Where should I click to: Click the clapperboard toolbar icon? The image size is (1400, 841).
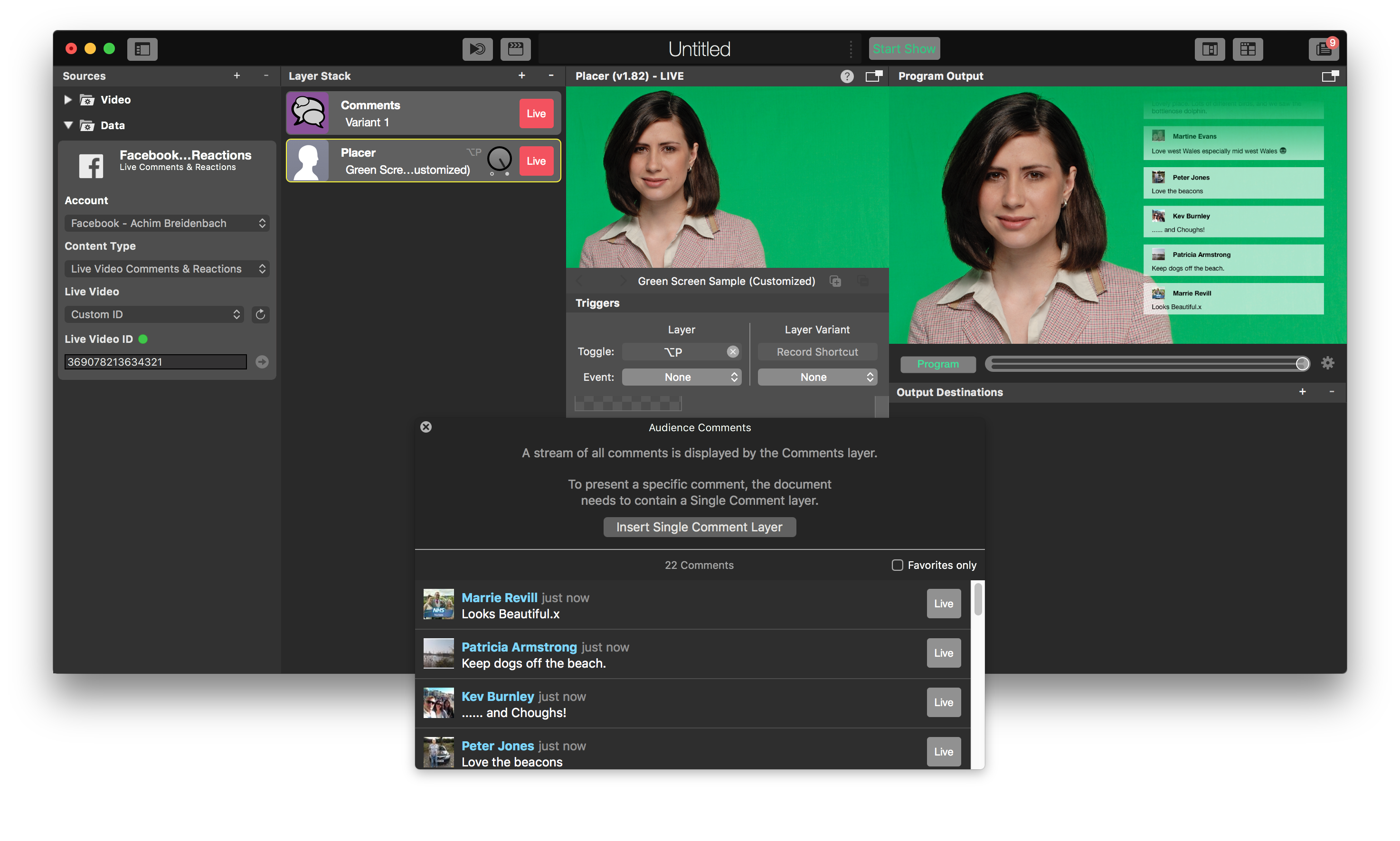pos(515,49)
